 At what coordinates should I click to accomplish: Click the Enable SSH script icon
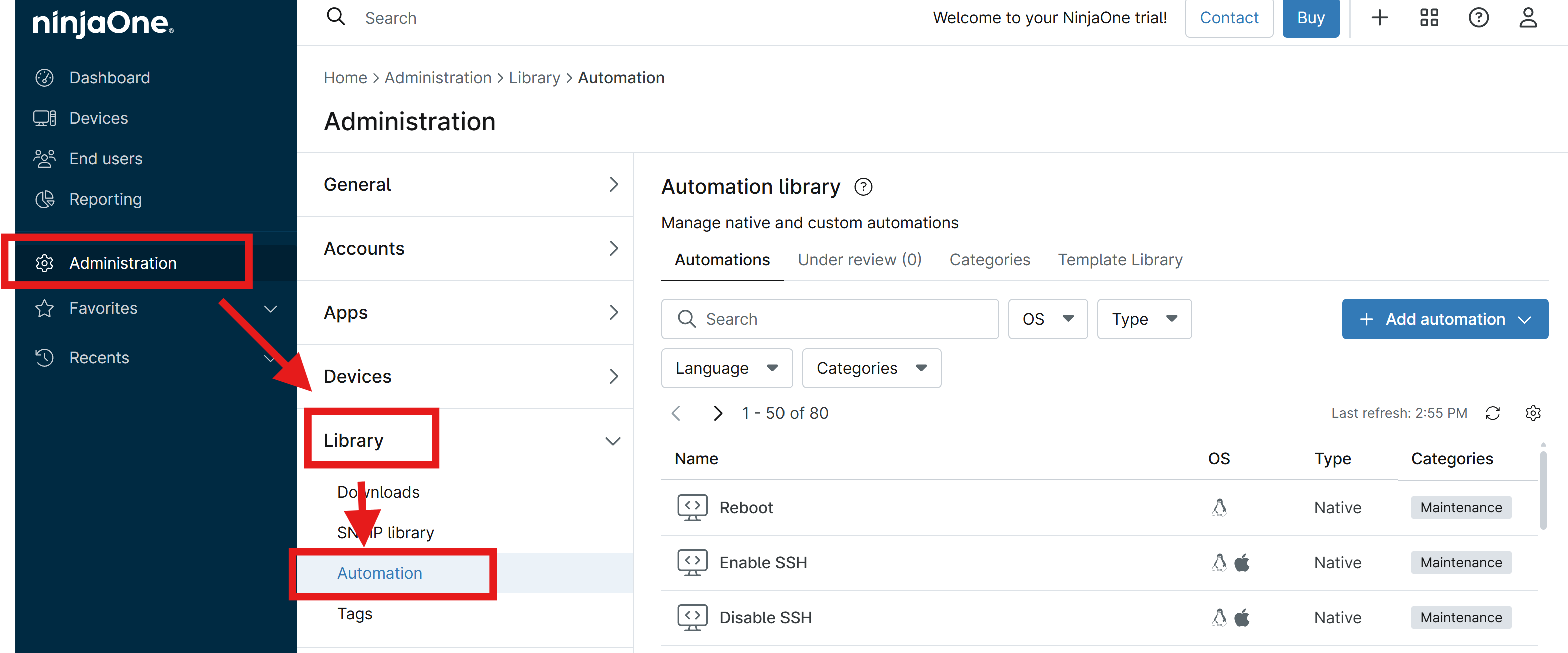(693, 563)
